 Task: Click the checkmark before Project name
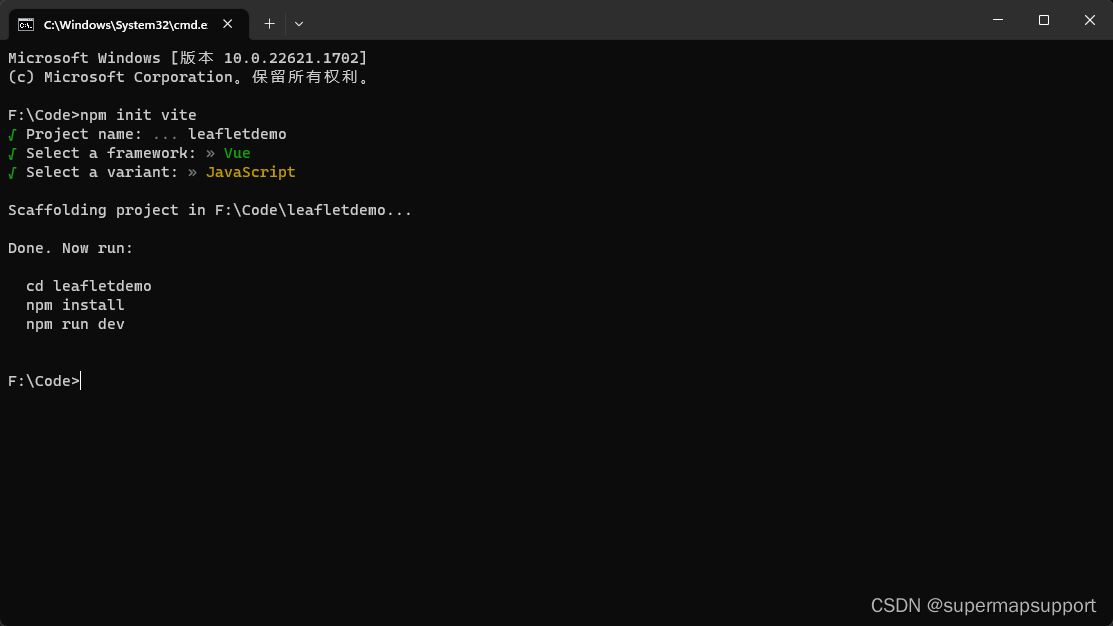(x=13, y=133)
